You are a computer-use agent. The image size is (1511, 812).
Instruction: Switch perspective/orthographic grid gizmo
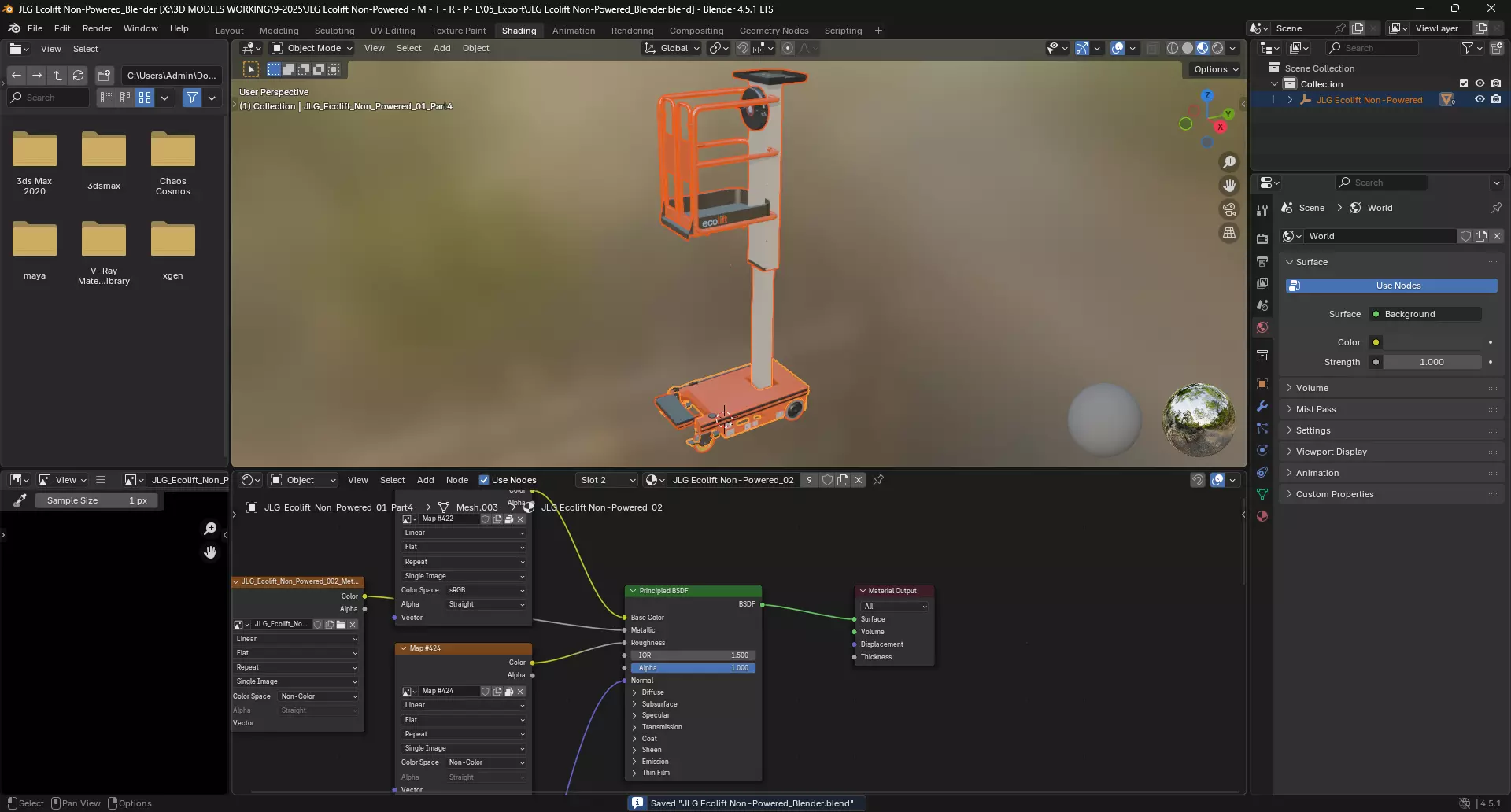point(1229,233)
